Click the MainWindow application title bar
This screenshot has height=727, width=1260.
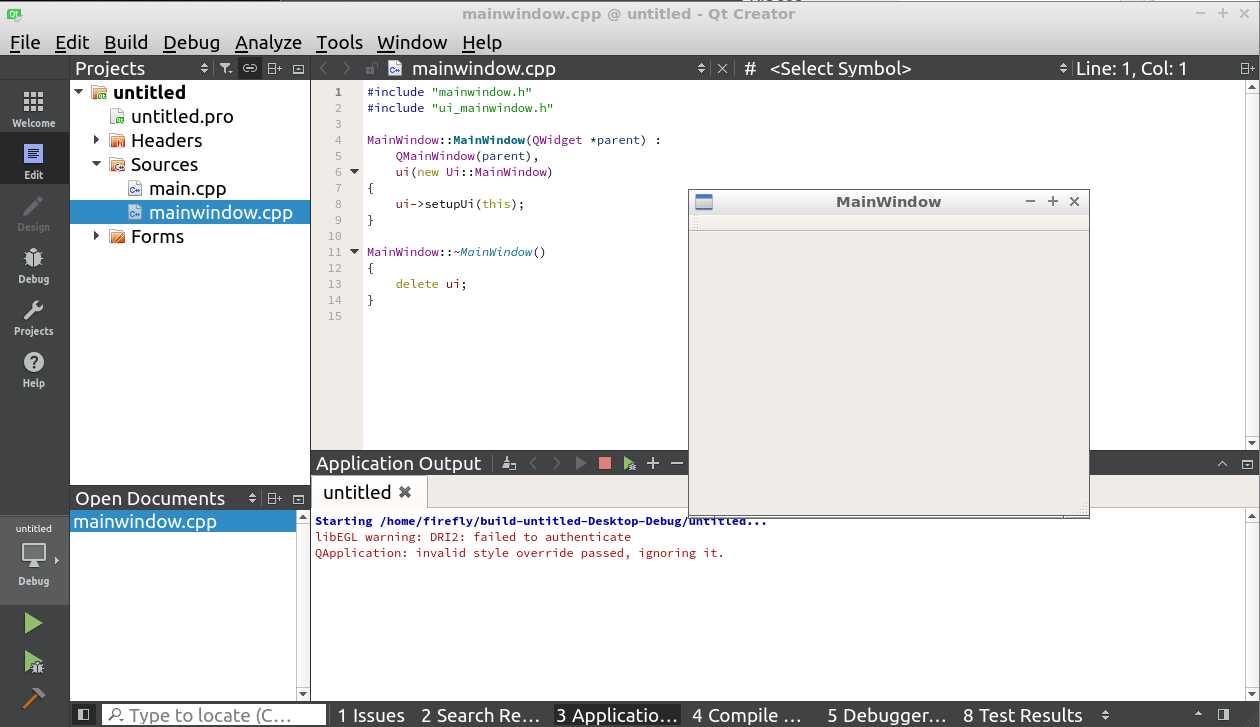click(889, 201)
